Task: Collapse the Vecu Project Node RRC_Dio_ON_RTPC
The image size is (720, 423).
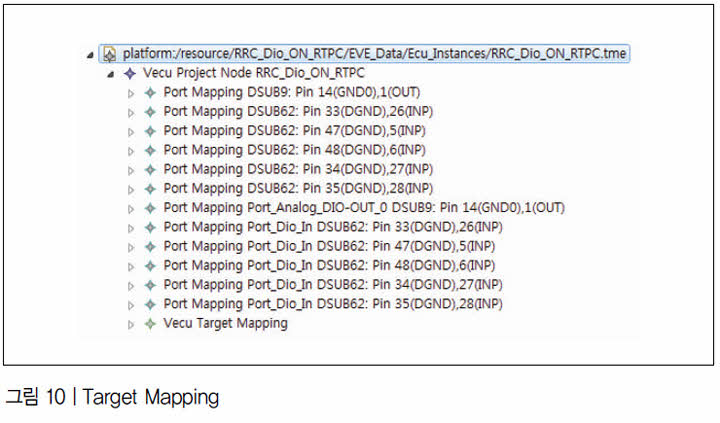Action: pyautogui.click(x=110, y=74)
